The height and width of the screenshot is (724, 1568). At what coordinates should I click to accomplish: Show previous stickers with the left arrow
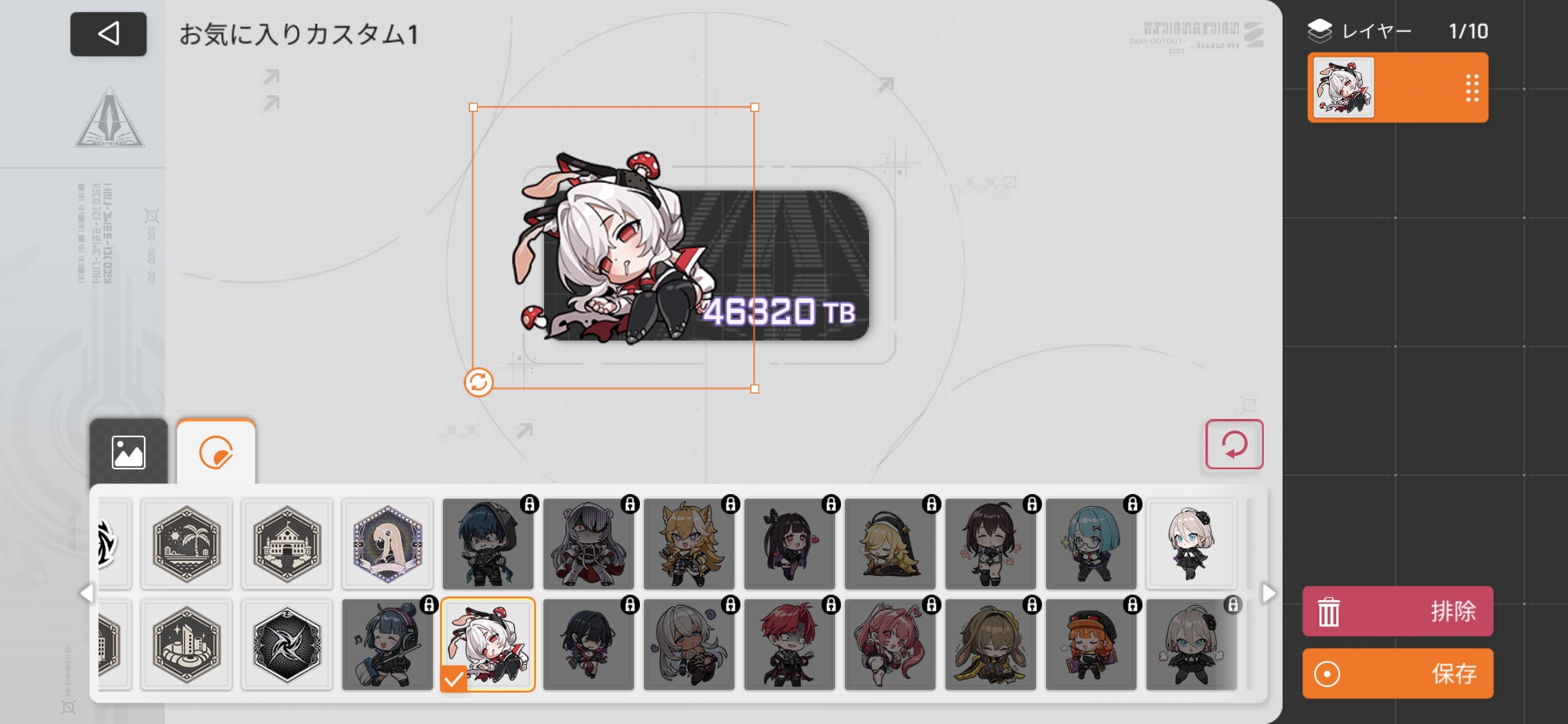87,593
